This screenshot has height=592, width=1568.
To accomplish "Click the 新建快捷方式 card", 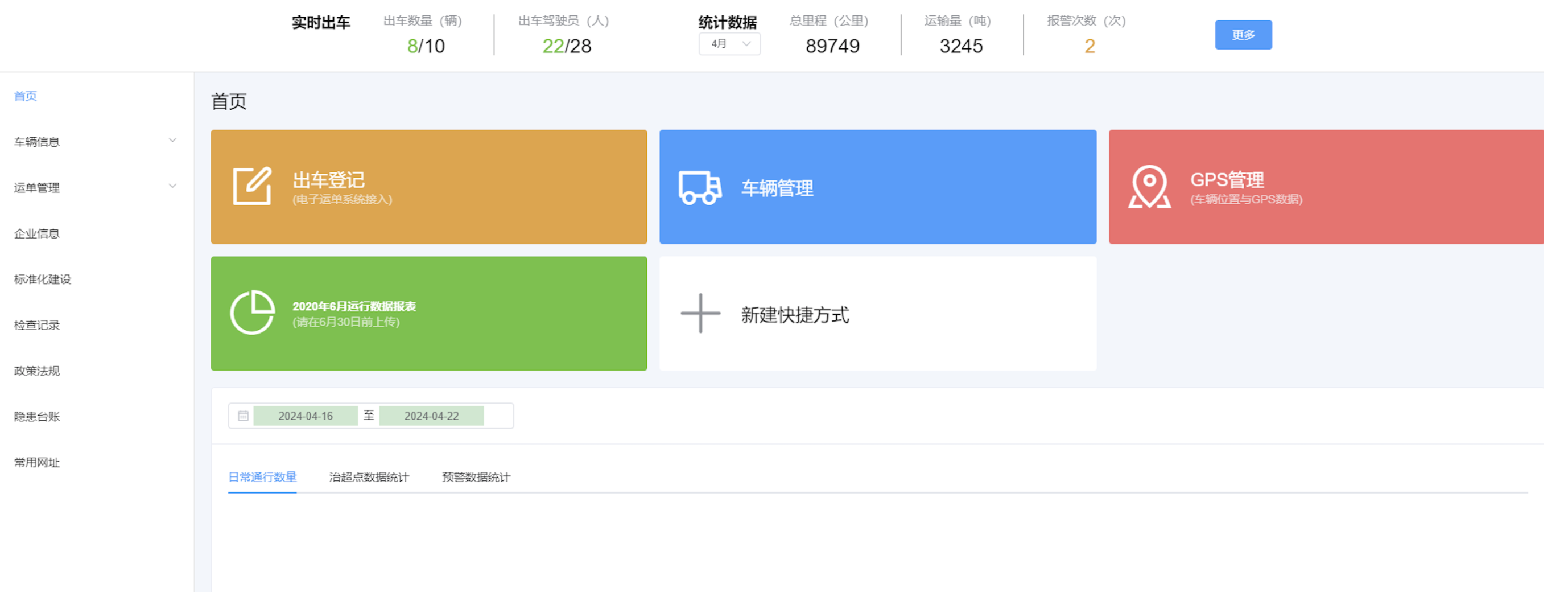I will coord(878,314).
